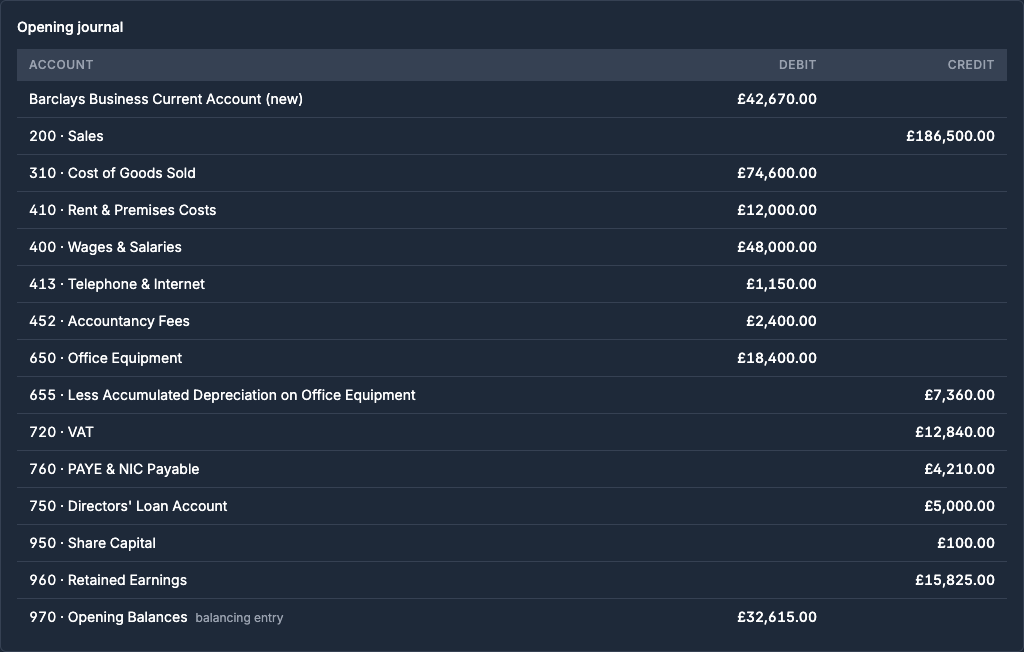Click the balancing entry note
This screenshot has width=1024, height=652.
[x=239, y=618]
